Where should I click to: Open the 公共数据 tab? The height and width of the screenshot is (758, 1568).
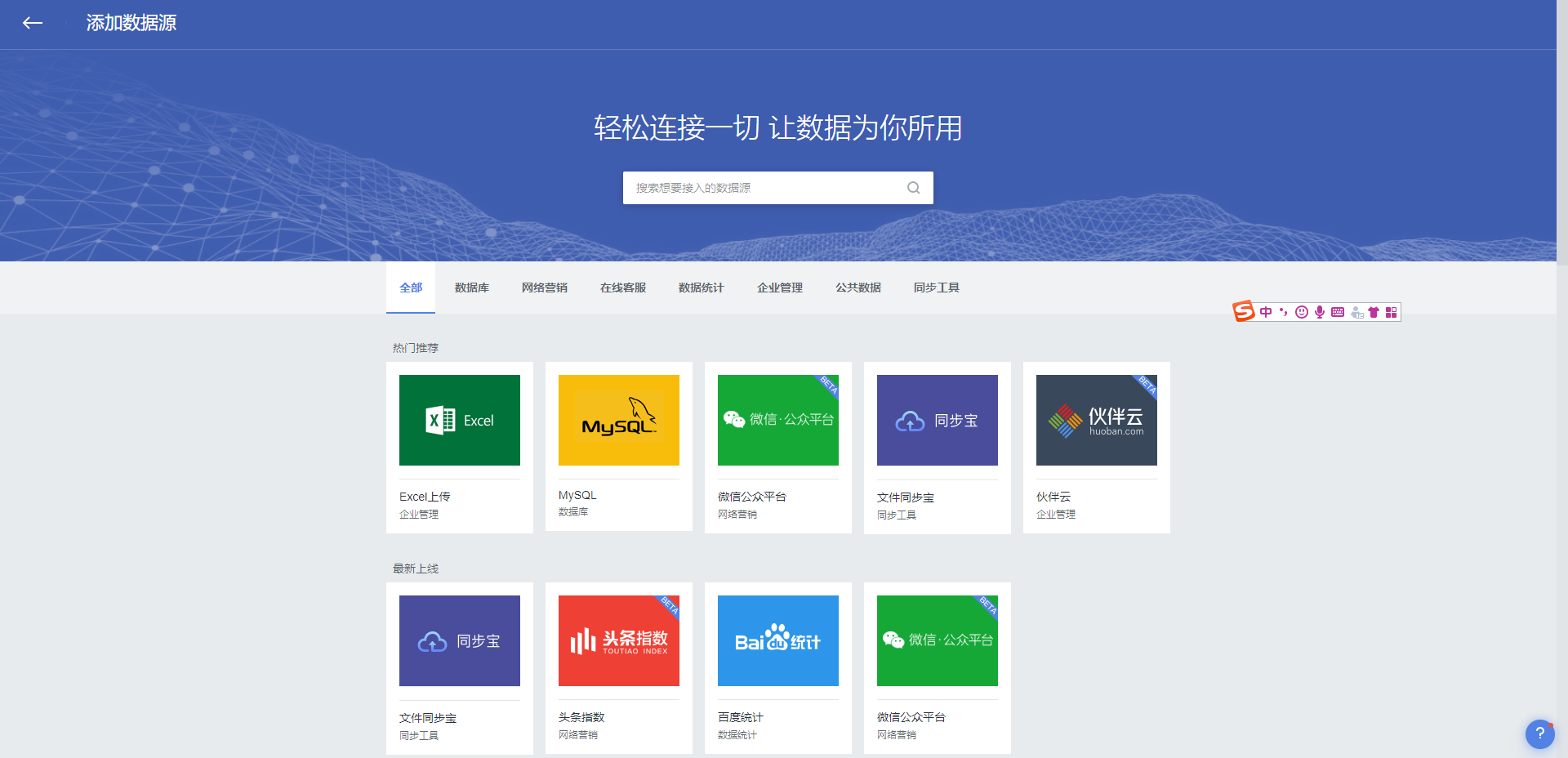coord(858,288)
